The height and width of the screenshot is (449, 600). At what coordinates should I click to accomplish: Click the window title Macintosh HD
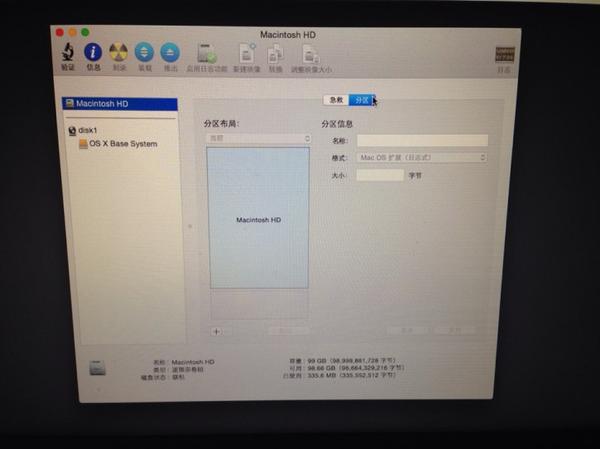click(x=288, y=35)
